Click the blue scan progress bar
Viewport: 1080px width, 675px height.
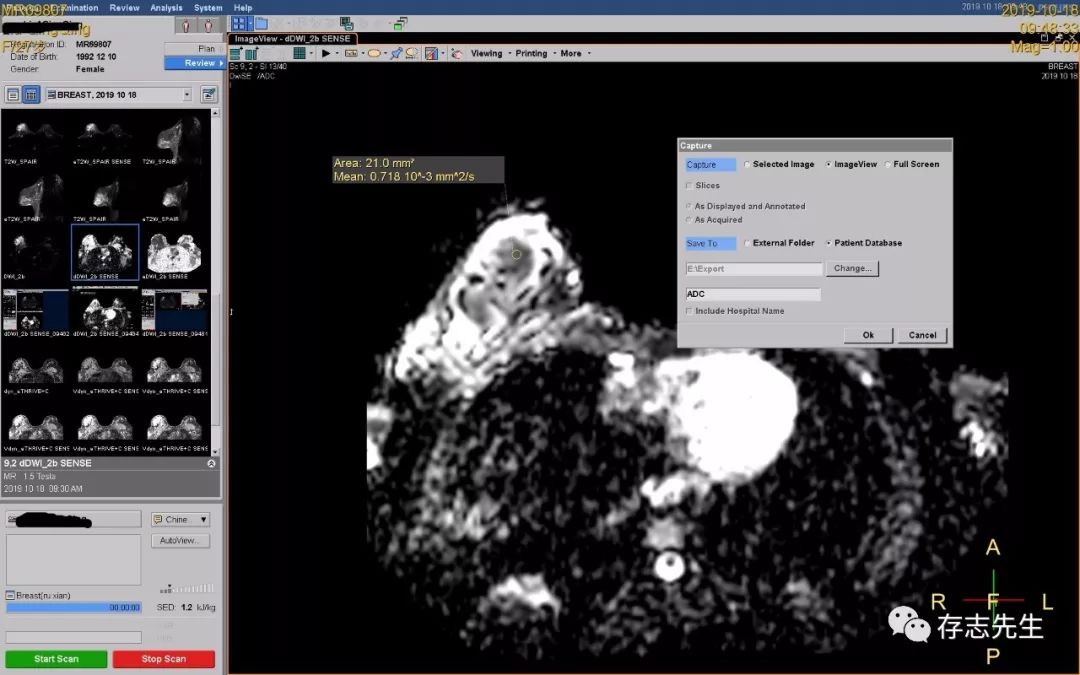pos(74,607)
